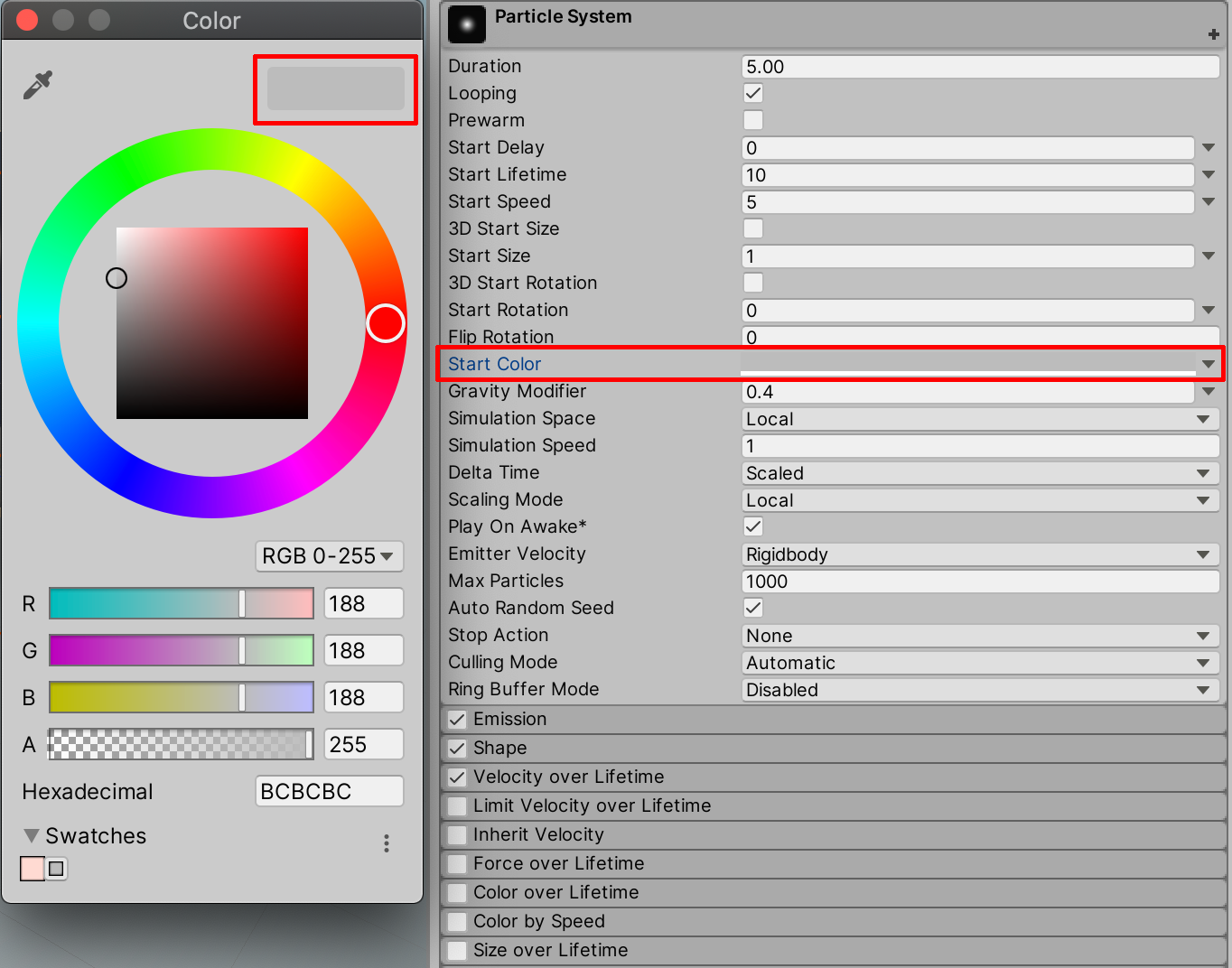Click the red hue handle on color wheel
This screenshot has width=1232, height=968.
(386, 323)
